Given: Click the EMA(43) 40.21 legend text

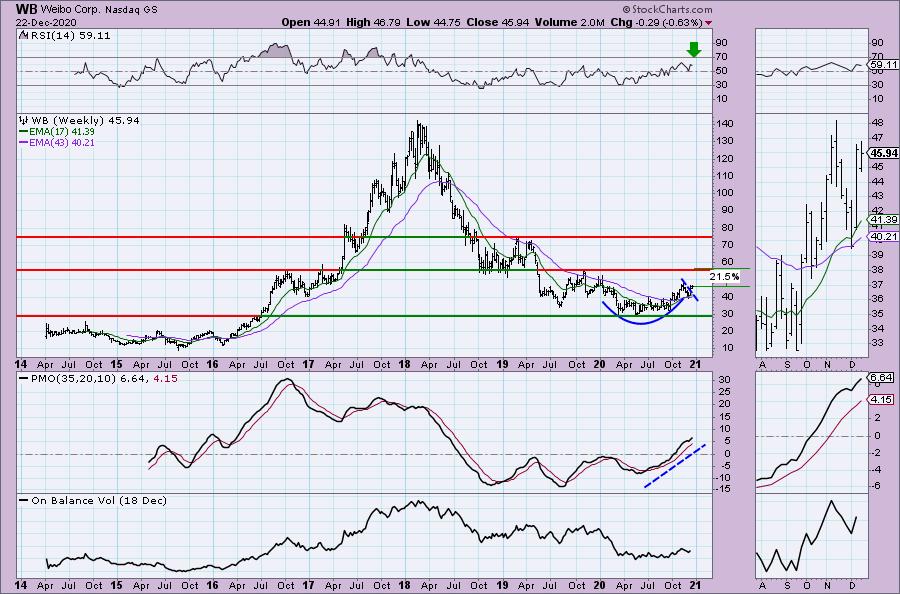Looking at the screenshot, I should [61, 142].
